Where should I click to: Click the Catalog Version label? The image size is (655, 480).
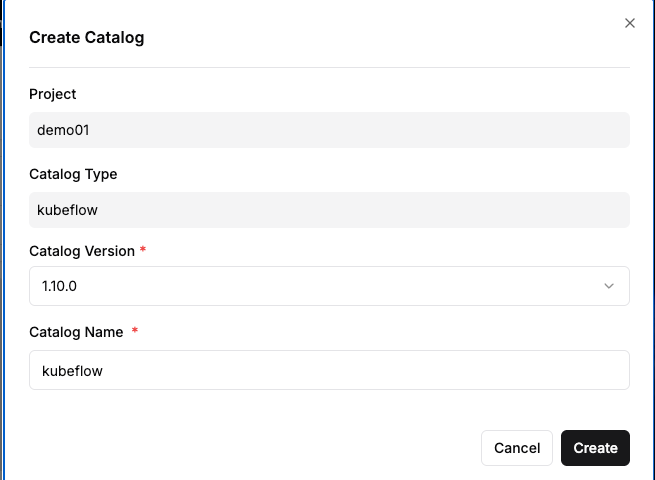pos(82,251)
